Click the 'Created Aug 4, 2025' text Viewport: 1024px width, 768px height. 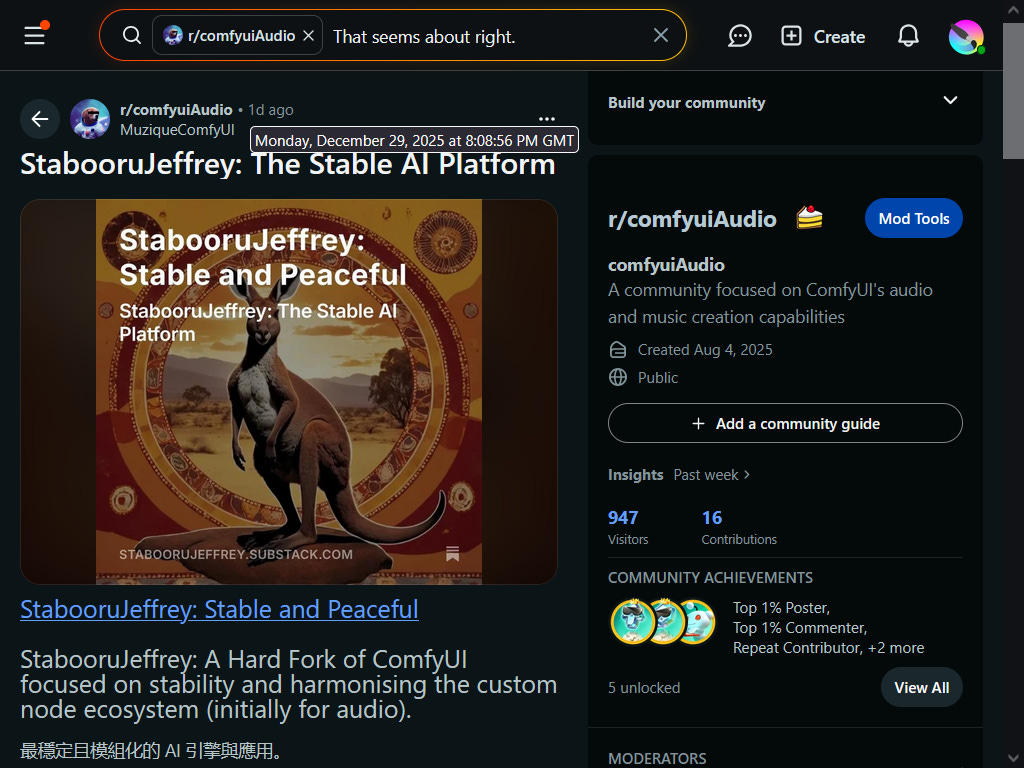pyautogui.click(x=705, y=350)
